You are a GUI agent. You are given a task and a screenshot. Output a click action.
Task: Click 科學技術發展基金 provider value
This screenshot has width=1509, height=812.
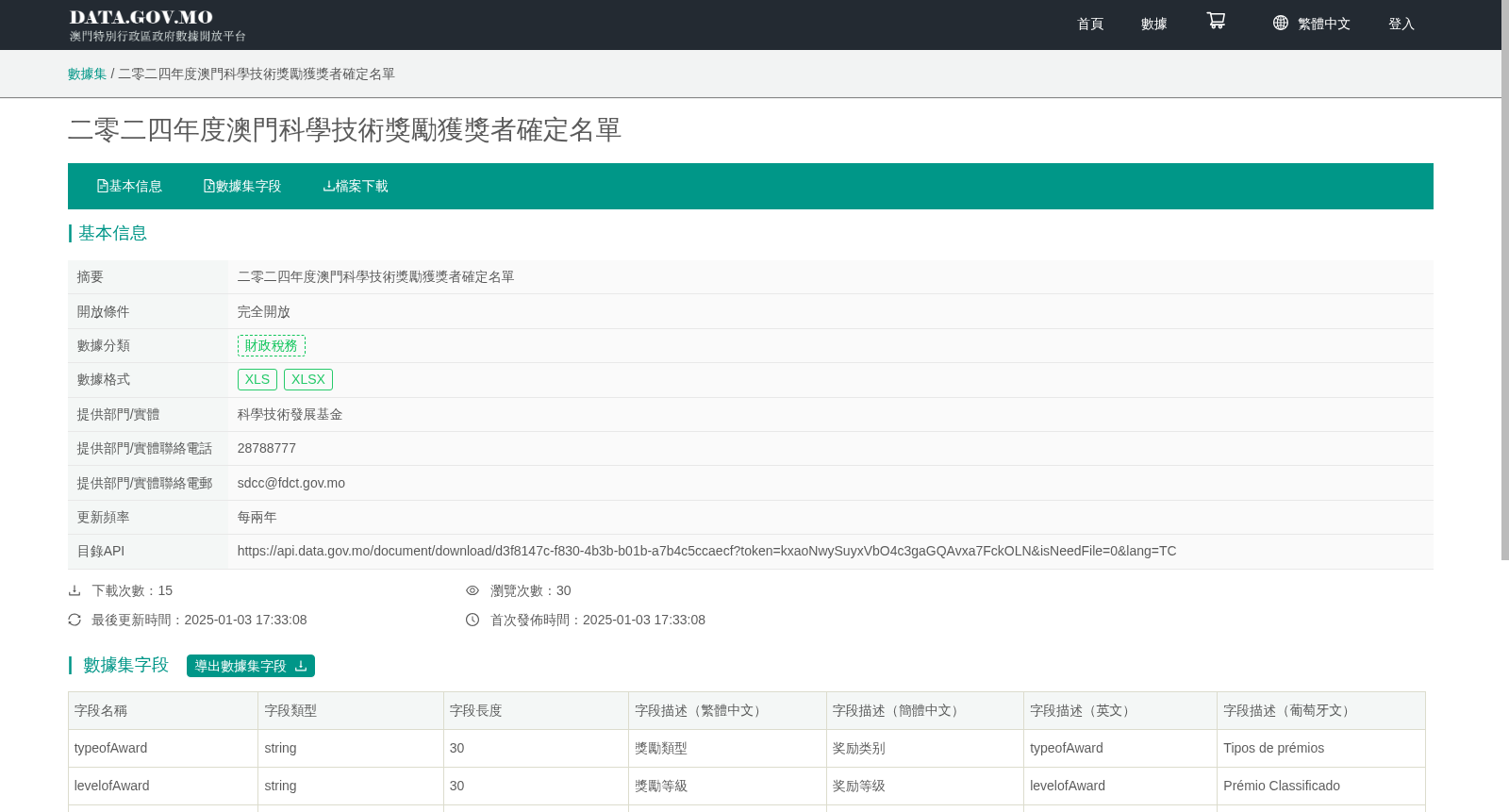click(290, 414)
